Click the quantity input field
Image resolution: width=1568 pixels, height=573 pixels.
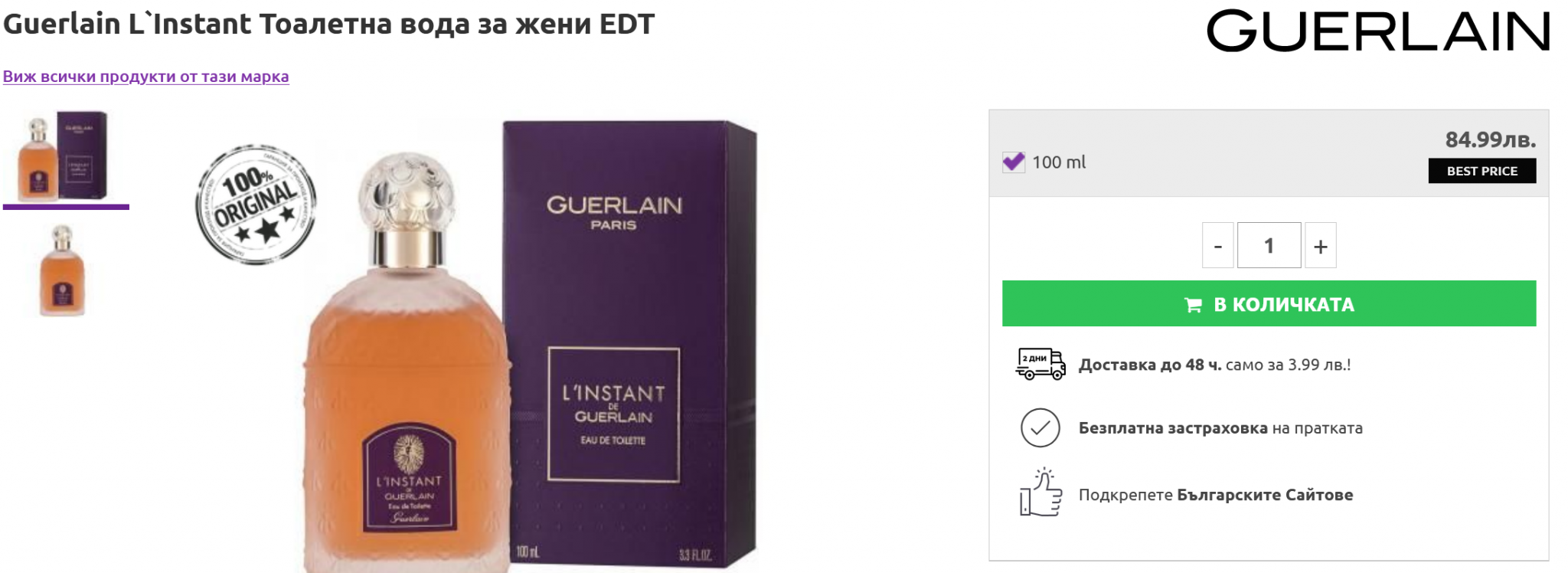tap(1269, 245)
